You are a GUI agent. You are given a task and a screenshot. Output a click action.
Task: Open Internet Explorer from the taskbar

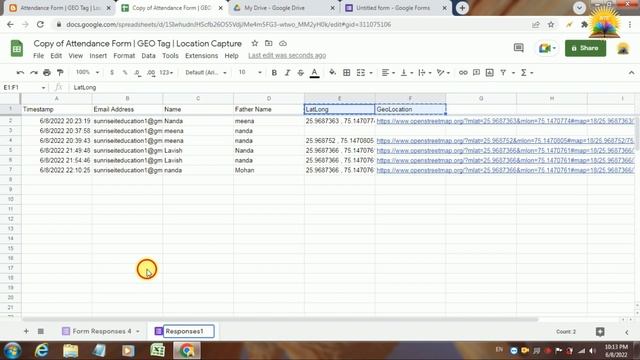point(42,350)
